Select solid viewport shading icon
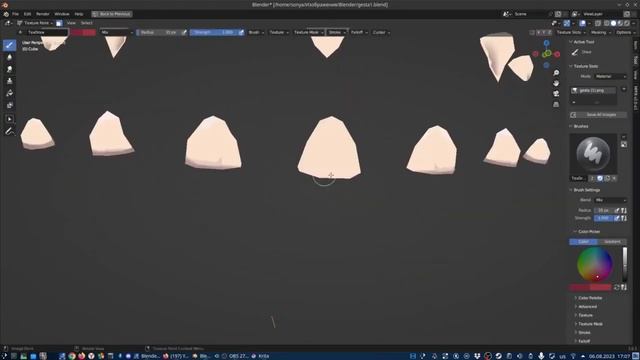The width and height of the screenshot is (640, 360). tap(613, 23)
